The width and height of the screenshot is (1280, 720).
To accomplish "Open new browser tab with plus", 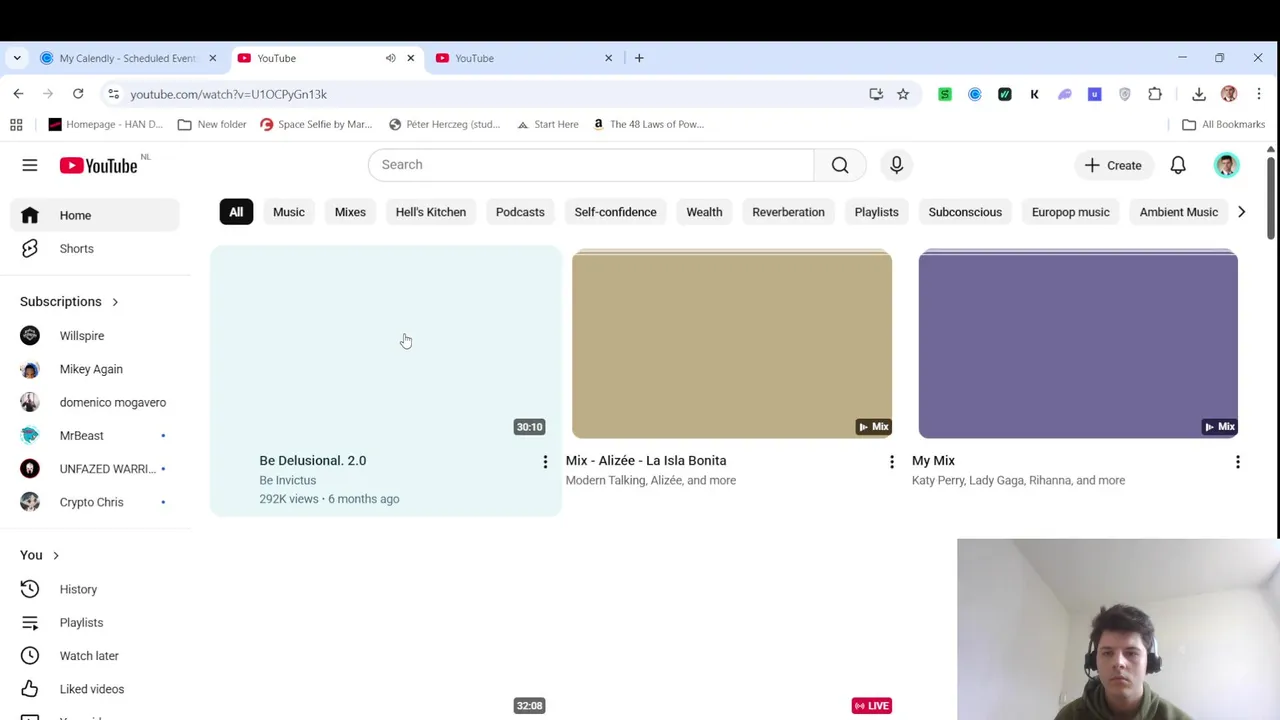I will 639,58.
